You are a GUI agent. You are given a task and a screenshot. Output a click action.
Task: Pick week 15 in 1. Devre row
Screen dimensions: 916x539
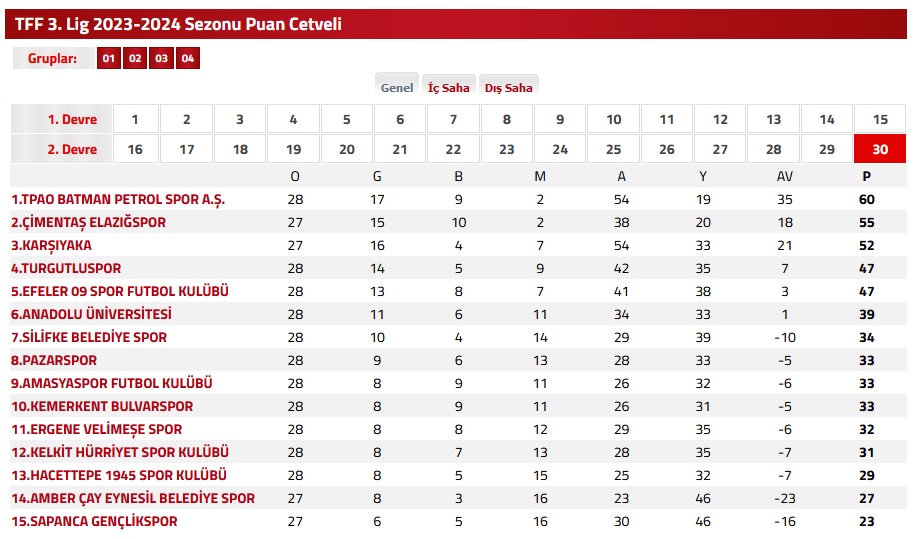pyautogui.click(x=880, y=119)
